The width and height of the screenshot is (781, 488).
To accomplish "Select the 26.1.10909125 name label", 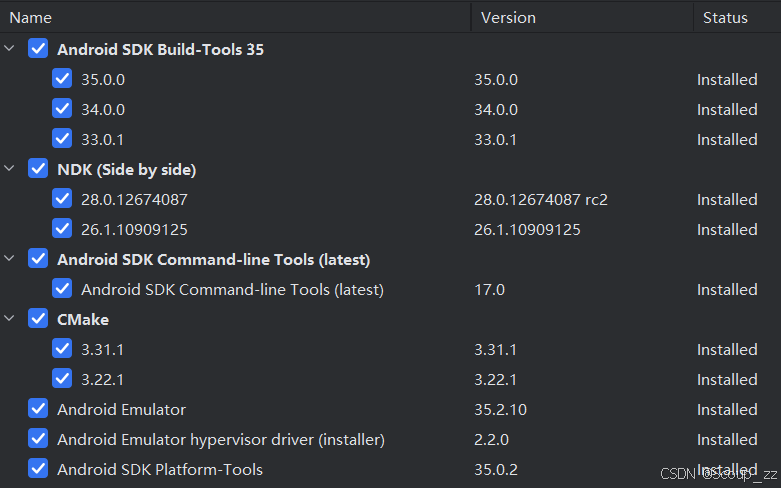I will (134, 230).
